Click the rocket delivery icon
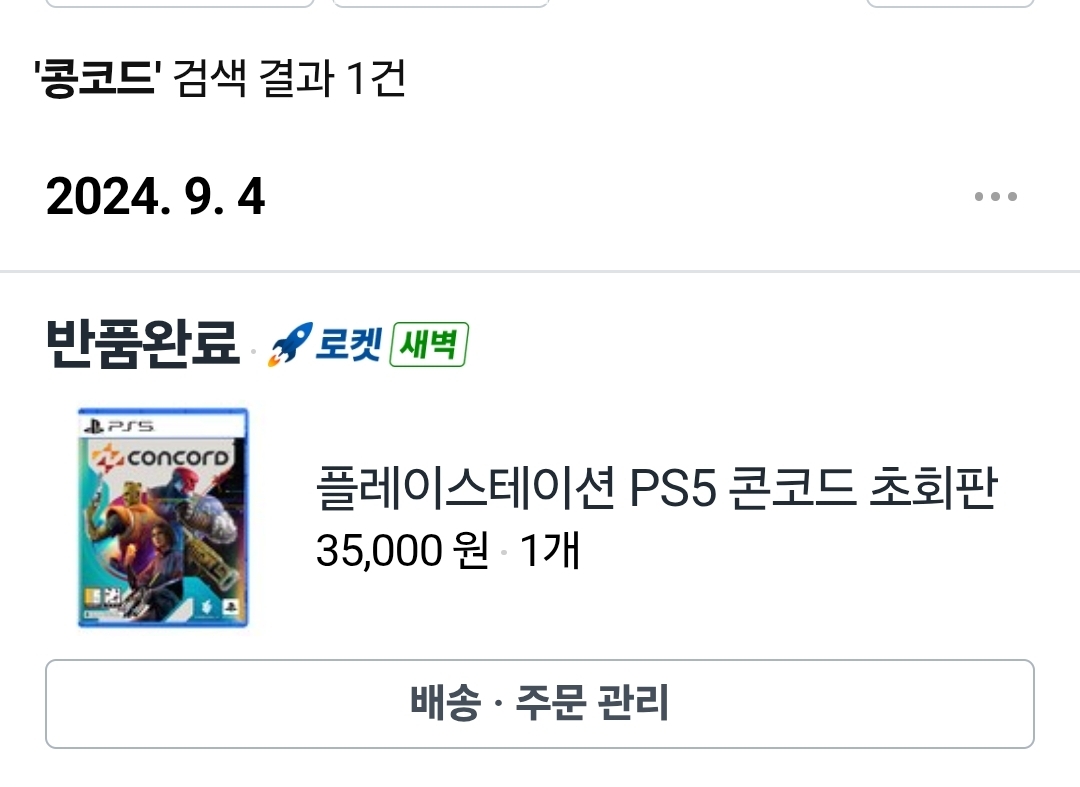 click(289, 344)
